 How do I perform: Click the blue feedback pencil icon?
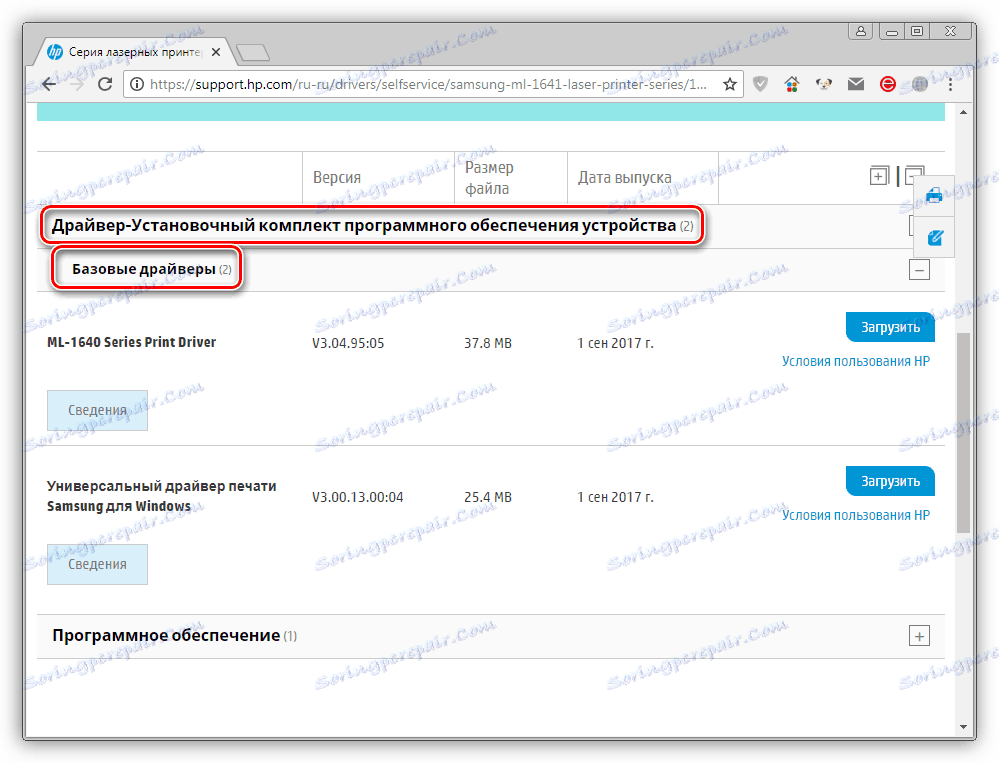932,238
